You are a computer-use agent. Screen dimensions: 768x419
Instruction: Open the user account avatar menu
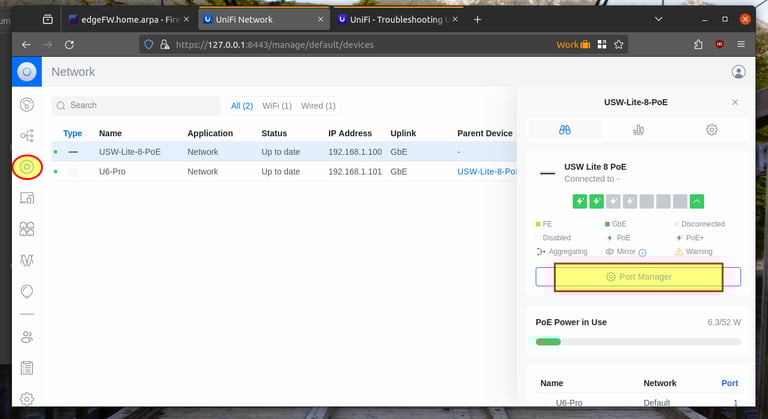(739, 72)
